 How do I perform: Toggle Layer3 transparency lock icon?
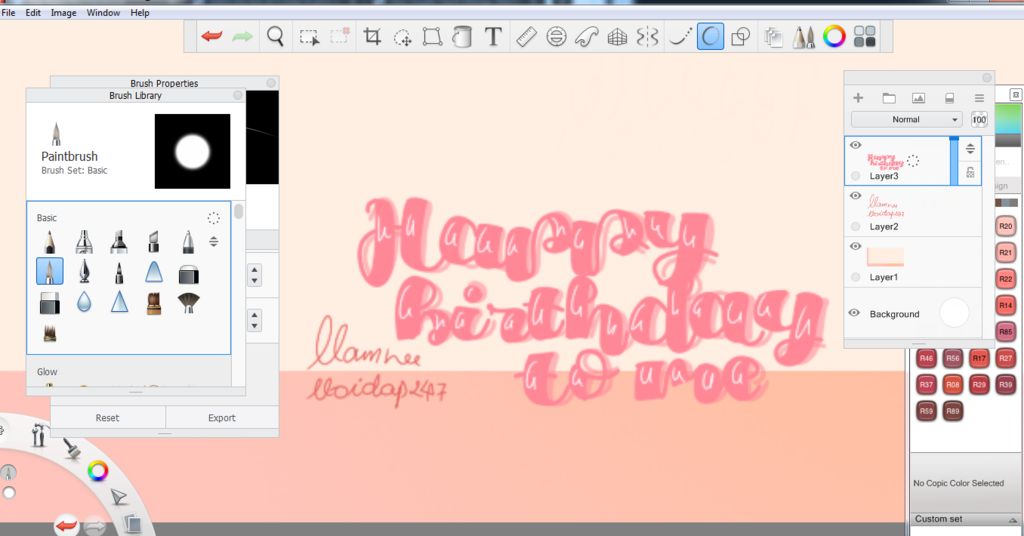coord(970,172)
